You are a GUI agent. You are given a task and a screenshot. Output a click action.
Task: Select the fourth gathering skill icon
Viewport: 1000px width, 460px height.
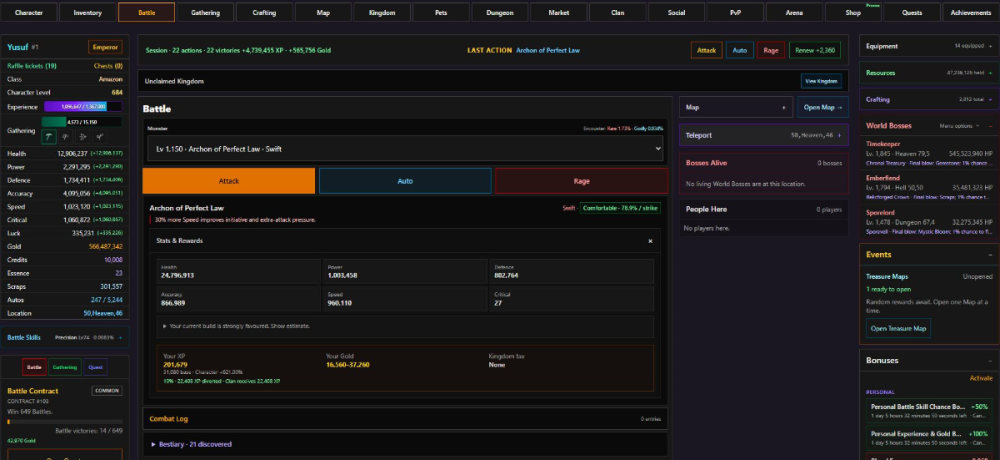(99, 137)
